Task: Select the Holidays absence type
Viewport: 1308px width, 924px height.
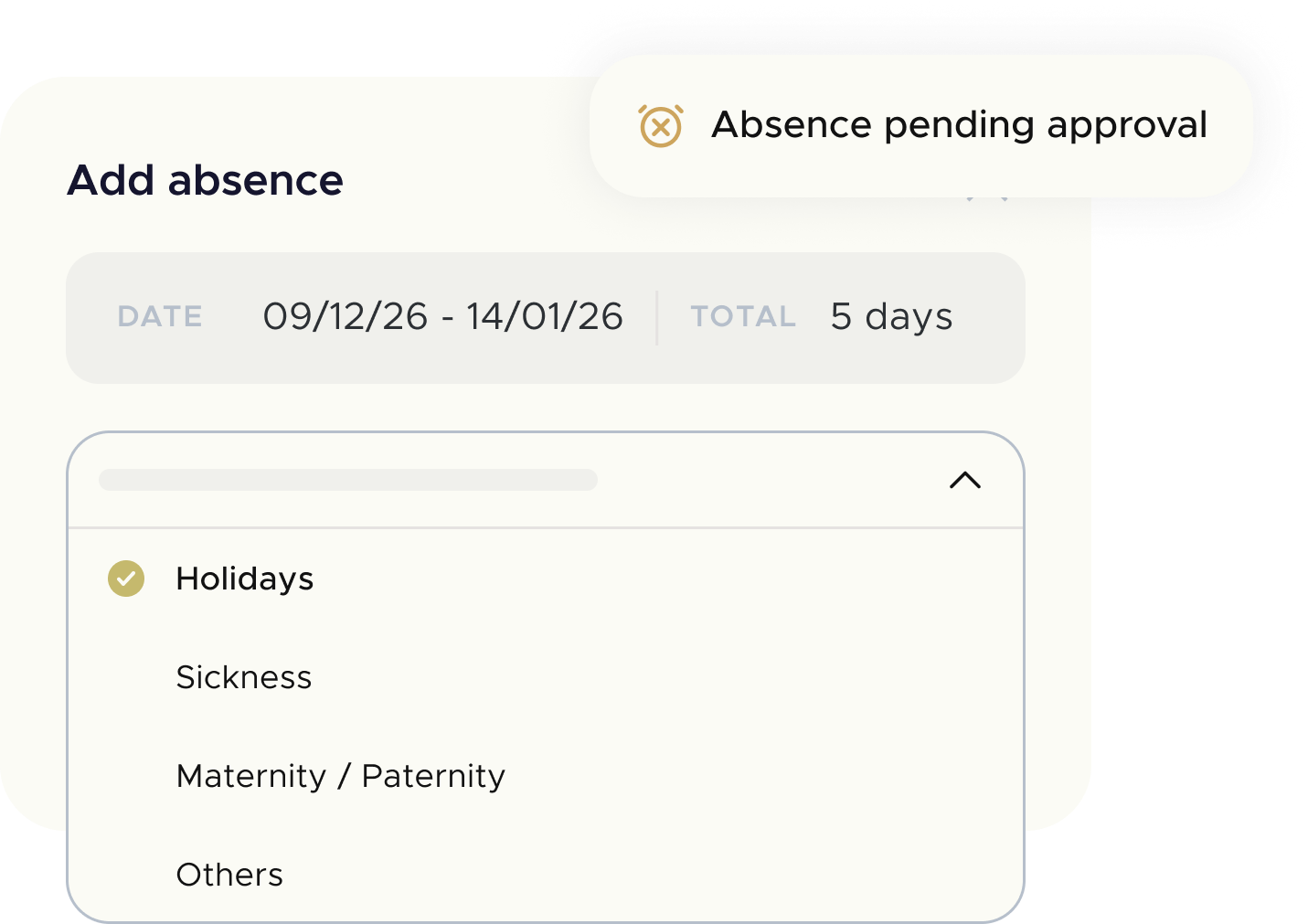Action: coord(245,579)
